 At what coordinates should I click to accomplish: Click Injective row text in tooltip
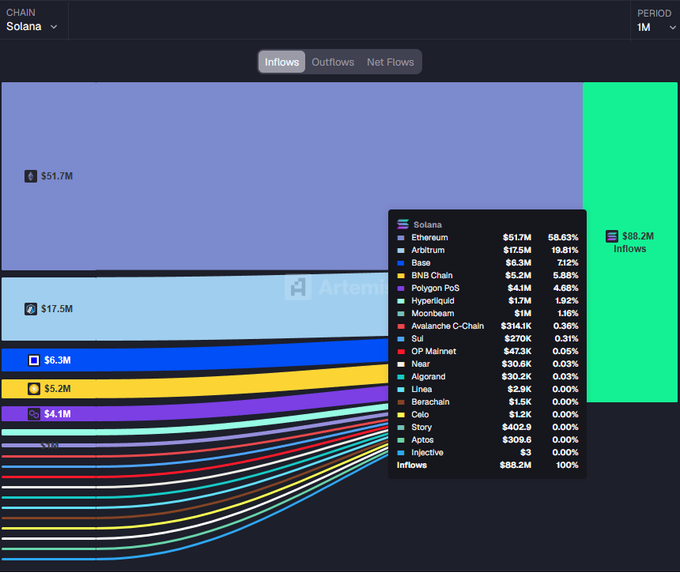(x=427, y=452)
